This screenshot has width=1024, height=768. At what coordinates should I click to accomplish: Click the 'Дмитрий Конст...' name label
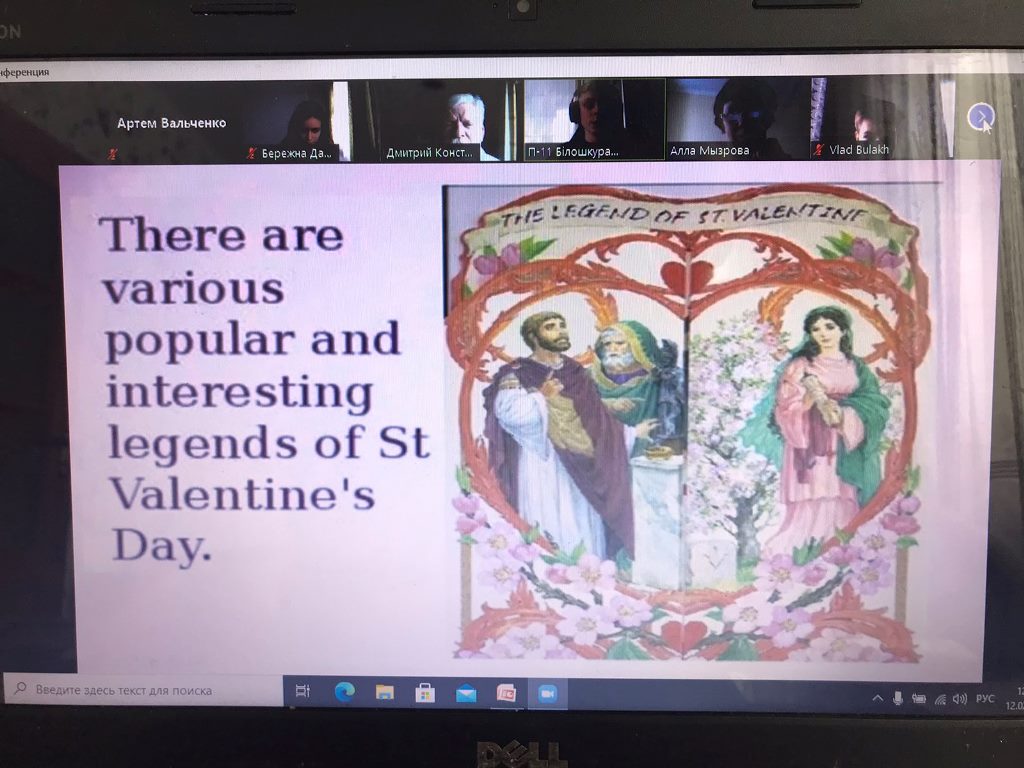pyautogui.click(x=429, y=153)
